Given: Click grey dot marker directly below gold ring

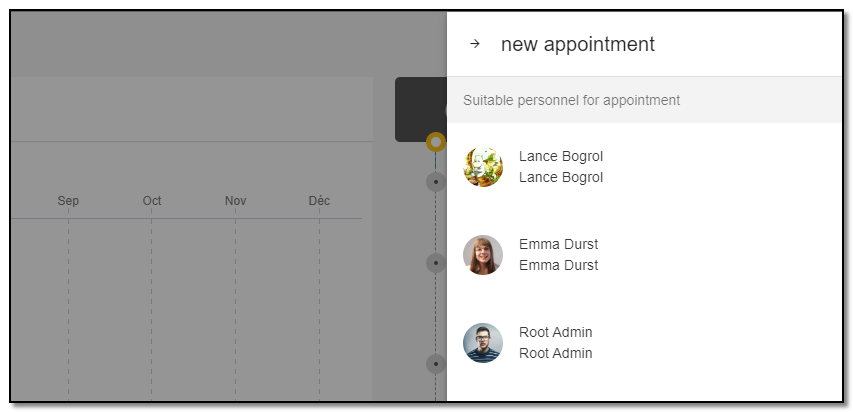Looking at the screenshot, I should [436, 182].
